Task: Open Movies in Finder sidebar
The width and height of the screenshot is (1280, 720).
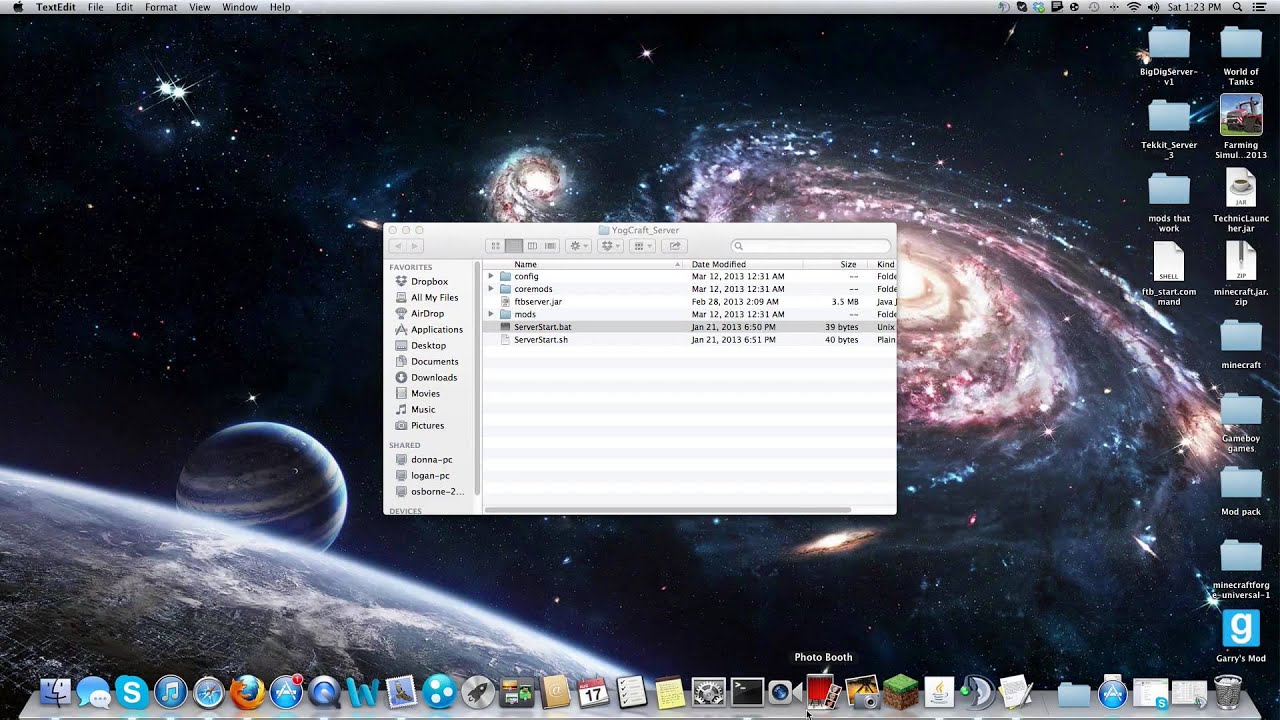Action: pyautogui.click(x=425, y=394)
